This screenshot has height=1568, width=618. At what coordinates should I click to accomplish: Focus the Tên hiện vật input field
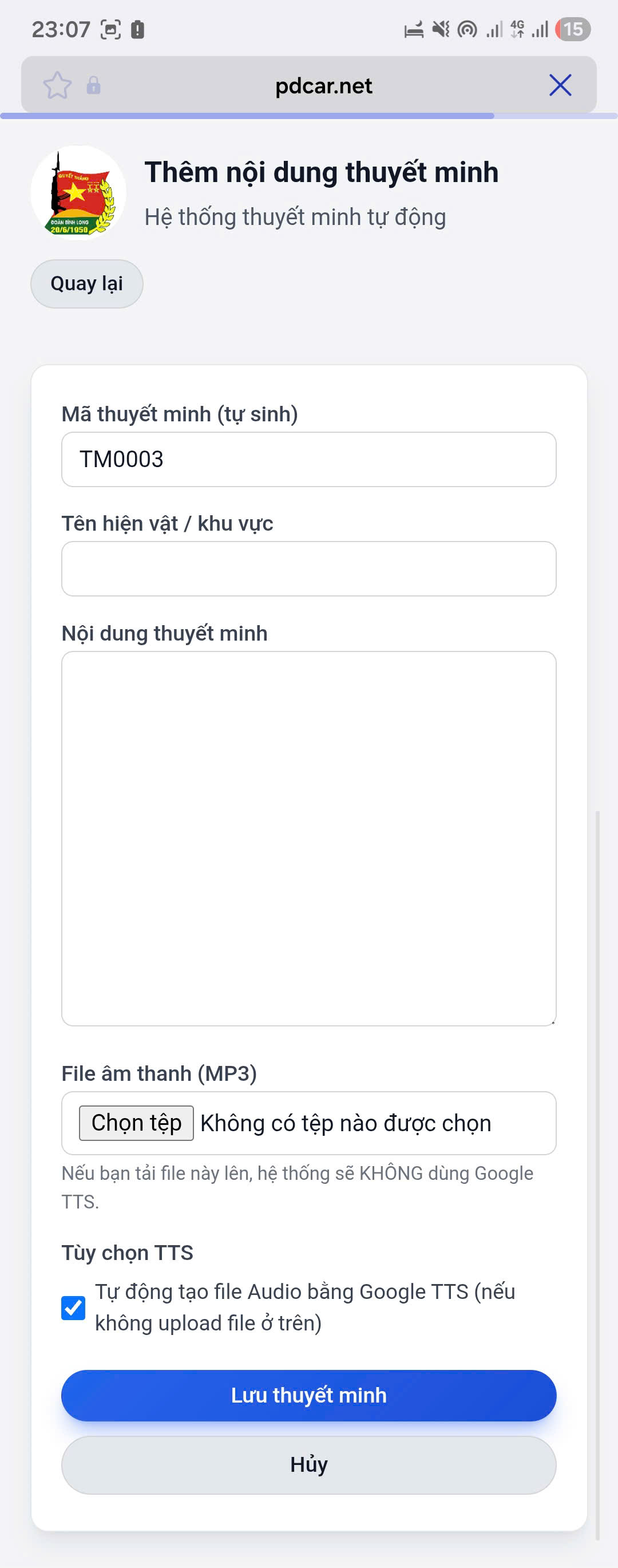click(308, 568)
